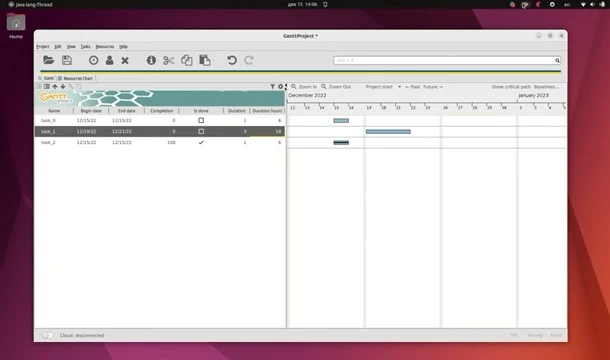This screenshot has width=610, height=360.
Task: Save the project with the floppy icon
Action: tap(67, 60)
